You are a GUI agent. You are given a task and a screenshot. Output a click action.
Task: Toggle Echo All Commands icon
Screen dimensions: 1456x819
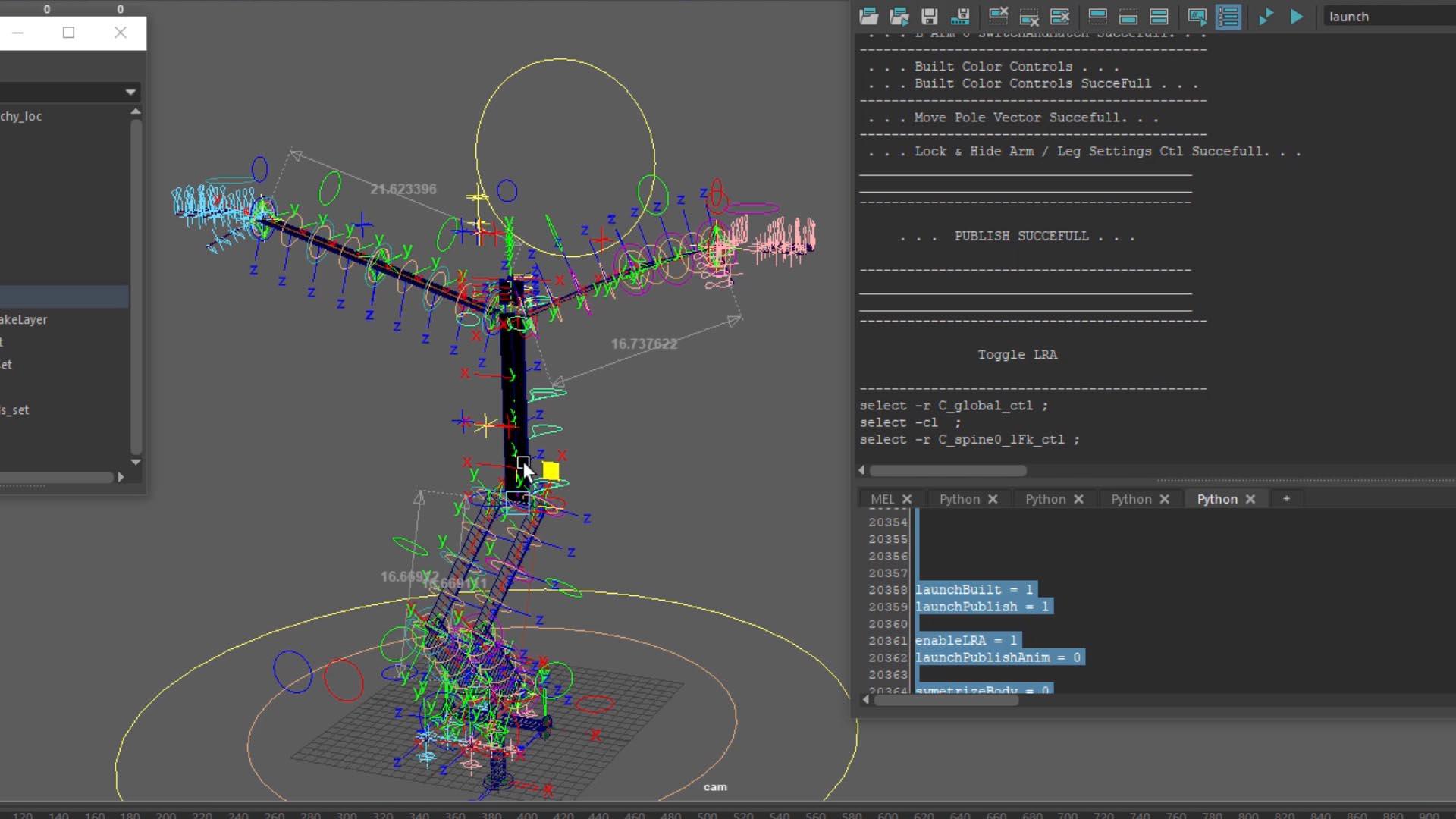coord(1197,17)
